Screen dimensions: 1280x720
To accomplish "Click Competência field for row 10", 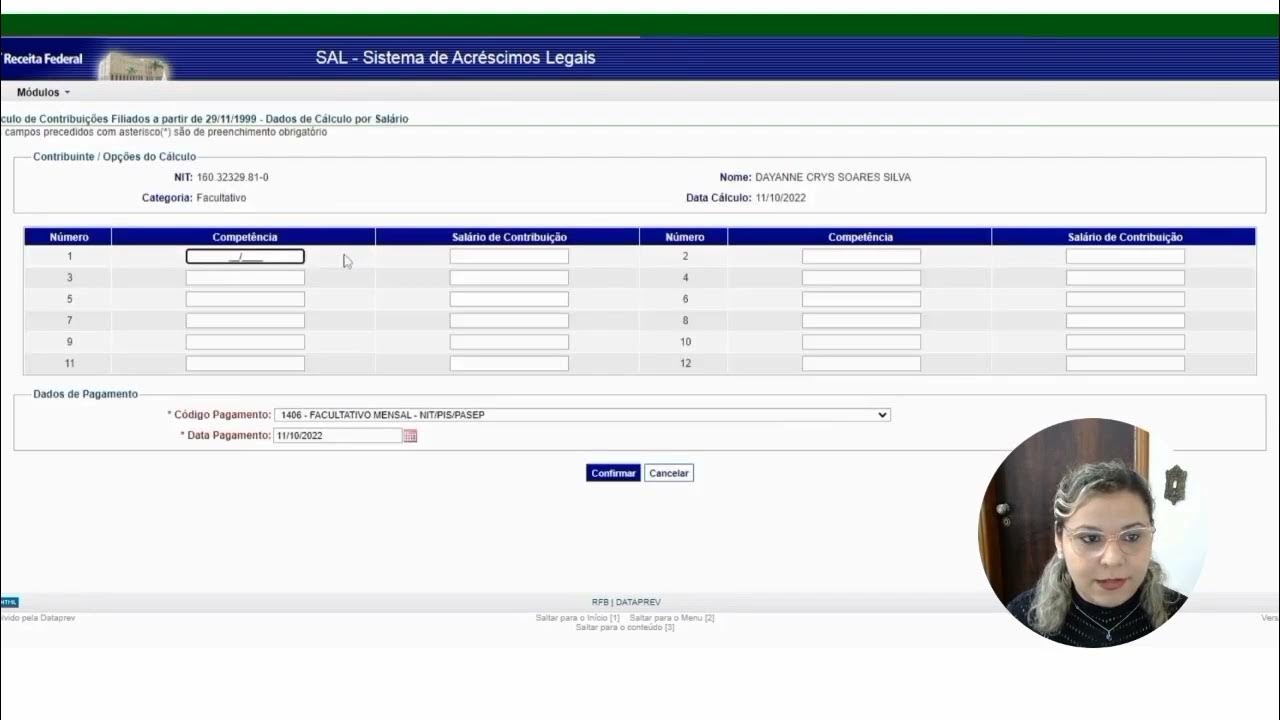I will point(861,342).
